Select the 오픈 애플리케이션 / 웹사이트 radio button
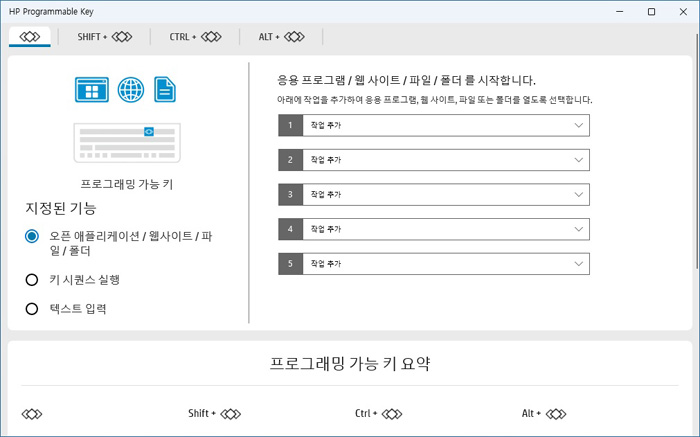Image resolution: width=700 pixels, height=437 pixels. [x=32, y=236]
